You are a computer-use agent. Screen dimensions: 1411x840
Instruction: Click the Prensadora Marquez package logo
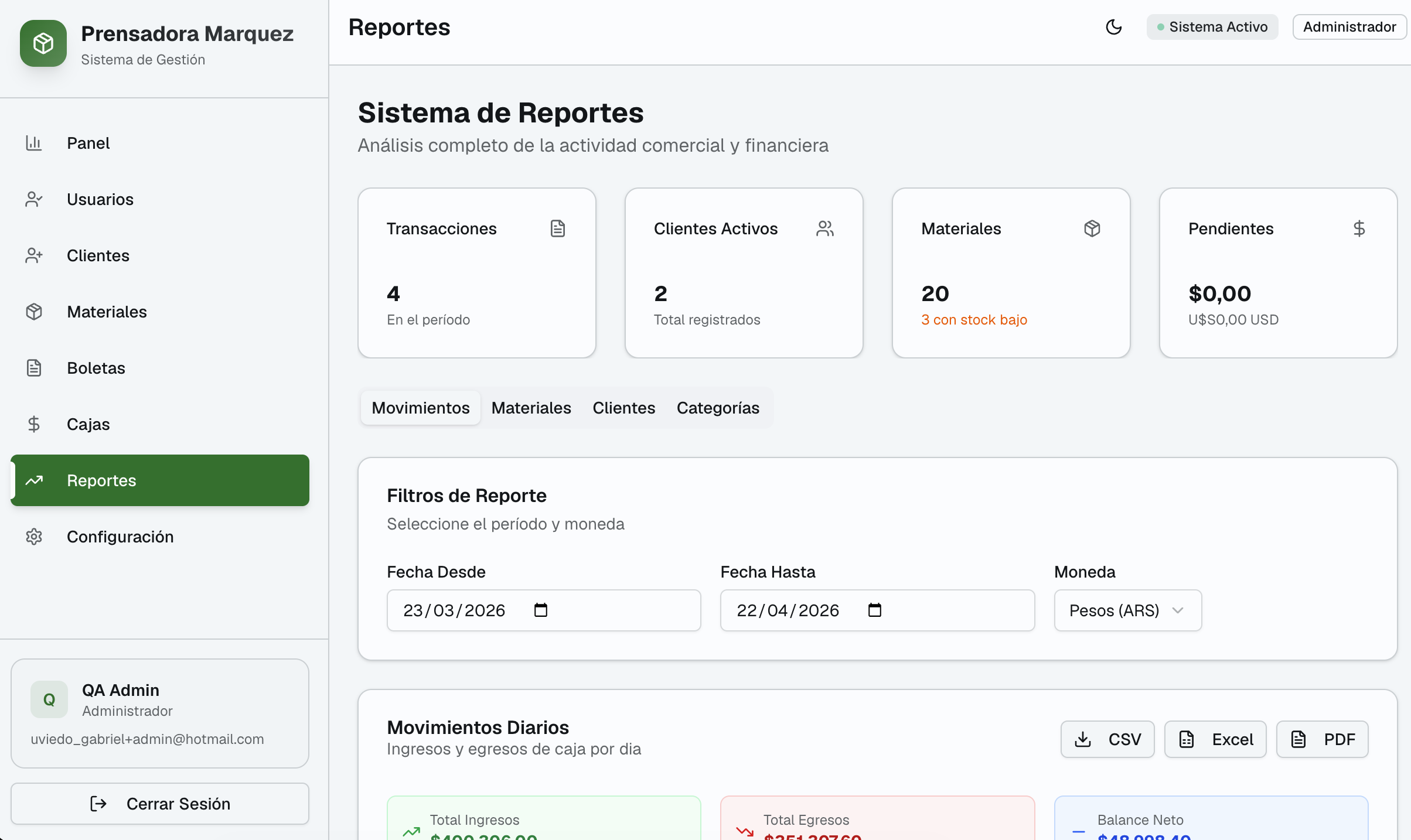(43, 43)
